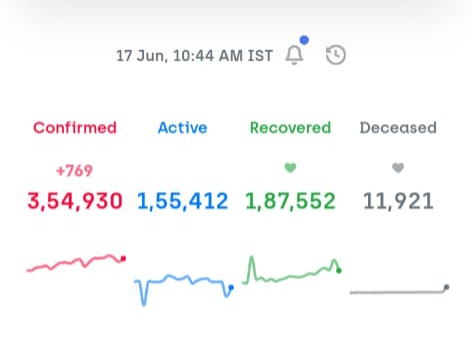
Task: Click the green recovered sparkline chart
Action: [x=292, y=270]
